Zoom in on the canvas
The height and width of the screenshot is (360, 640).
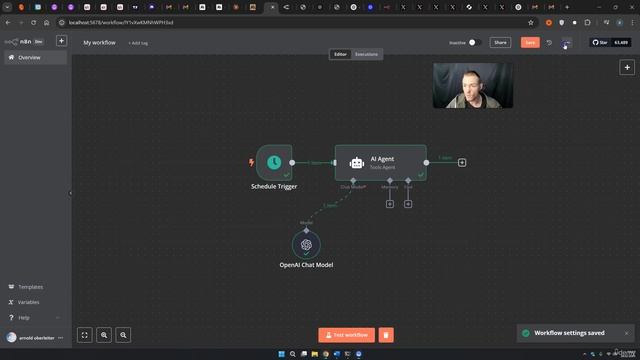(x=104, y=335)
